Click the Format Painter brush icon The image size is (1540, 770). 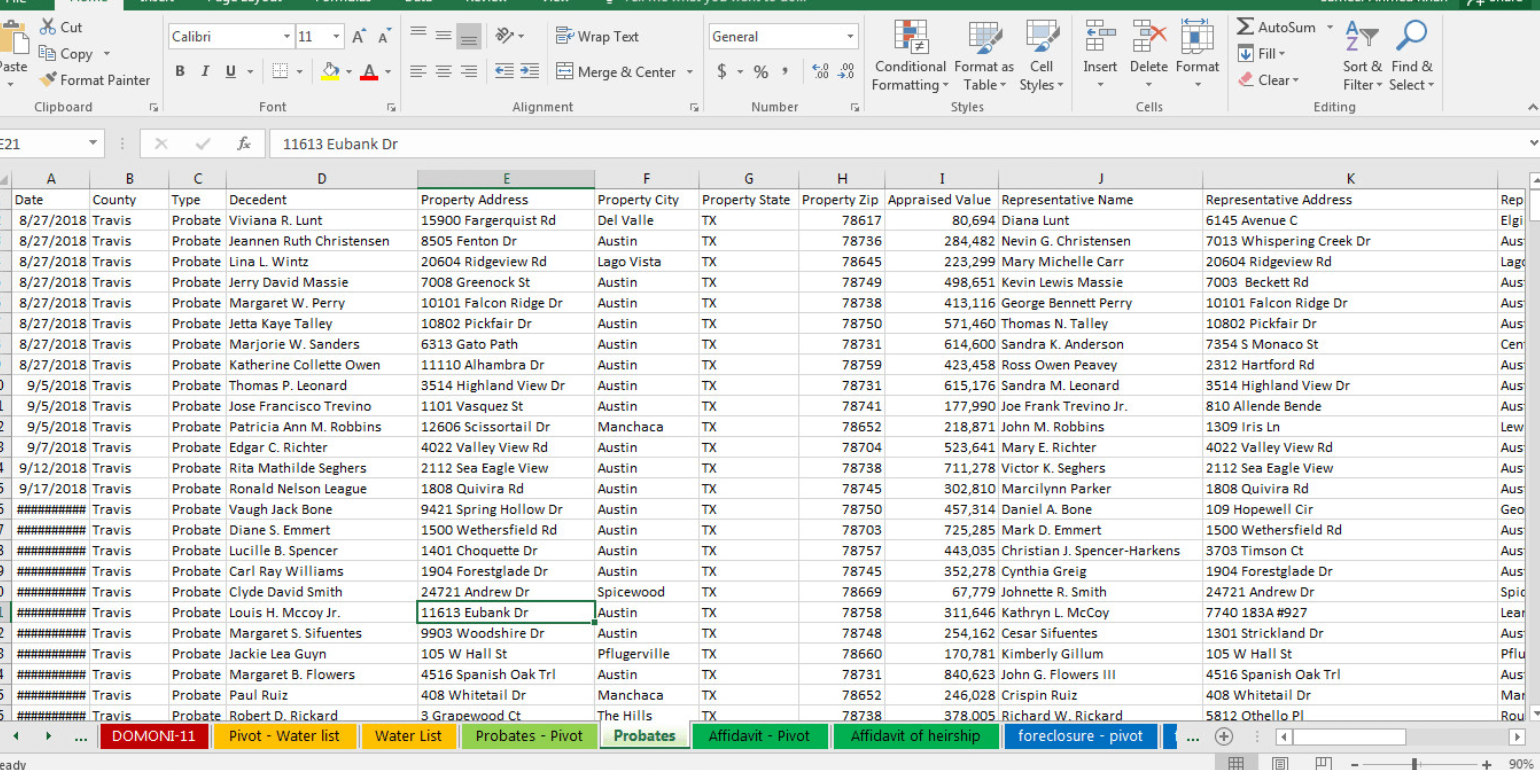point(48,80)
